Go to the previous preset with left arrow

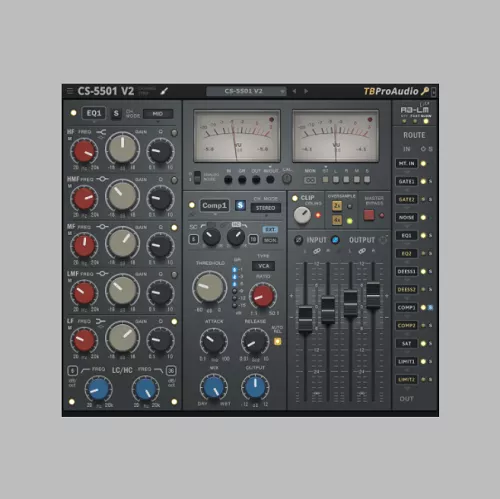tap(294, 91)
